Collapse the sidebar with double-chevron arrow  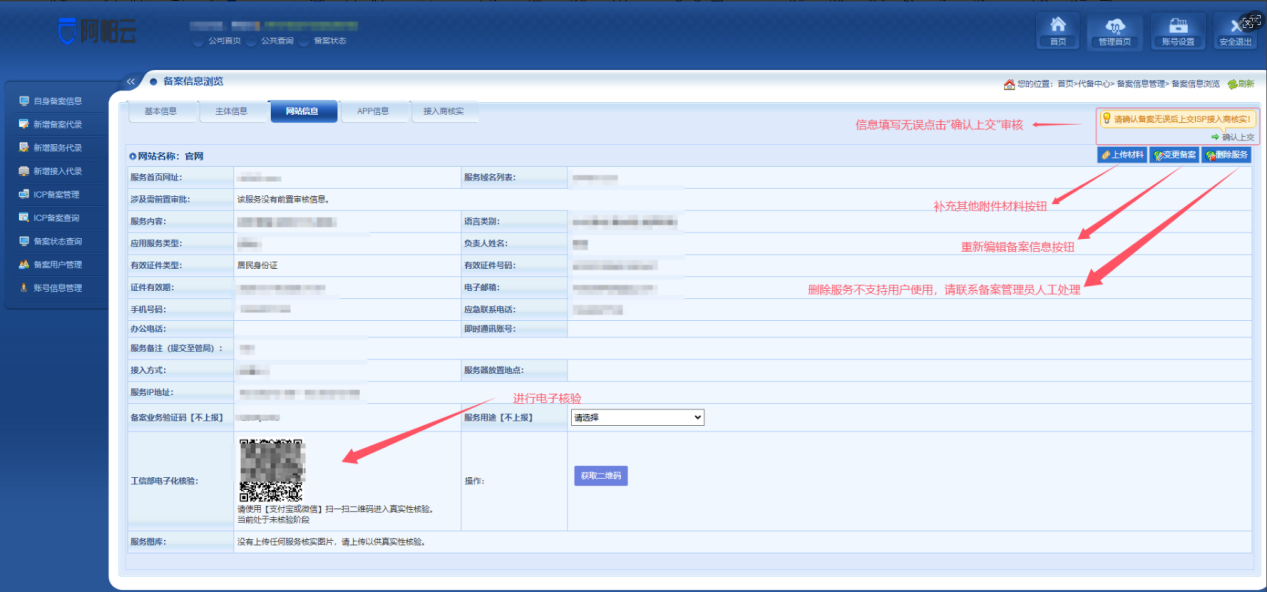click(x=130, y=81)
